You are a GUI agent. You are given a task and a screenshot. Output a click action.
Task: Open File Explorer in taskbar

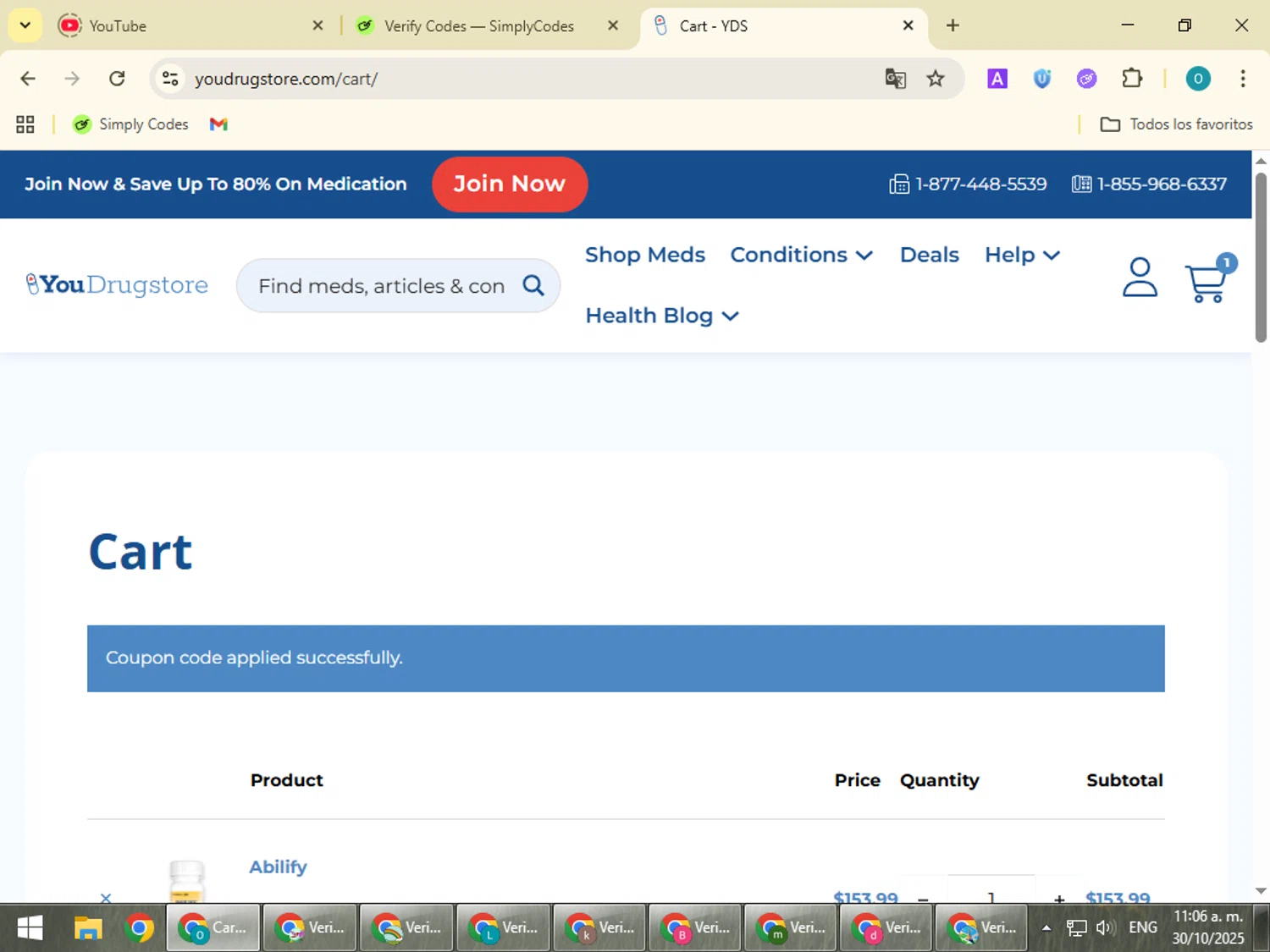[x=87, y=928]
